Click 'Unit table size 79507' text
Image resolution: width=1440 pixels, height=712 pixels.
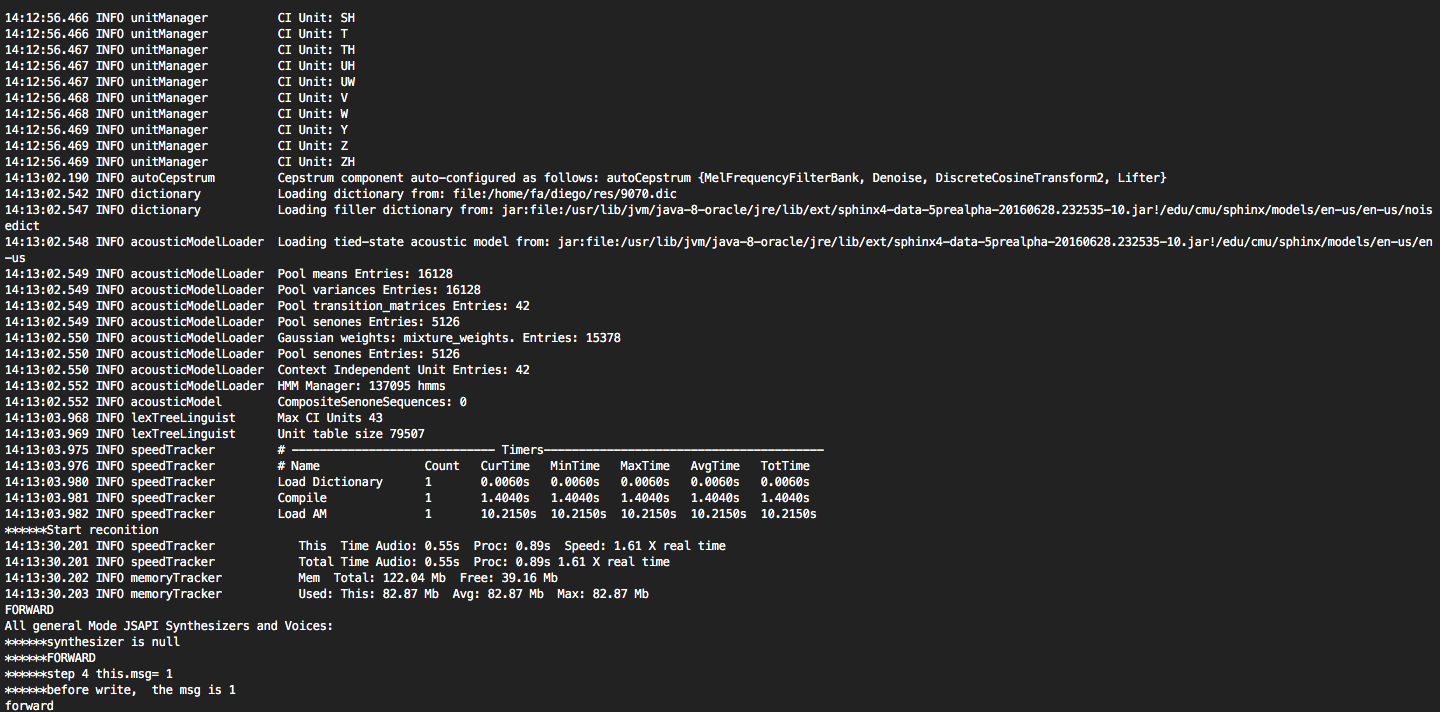[351, 434]
